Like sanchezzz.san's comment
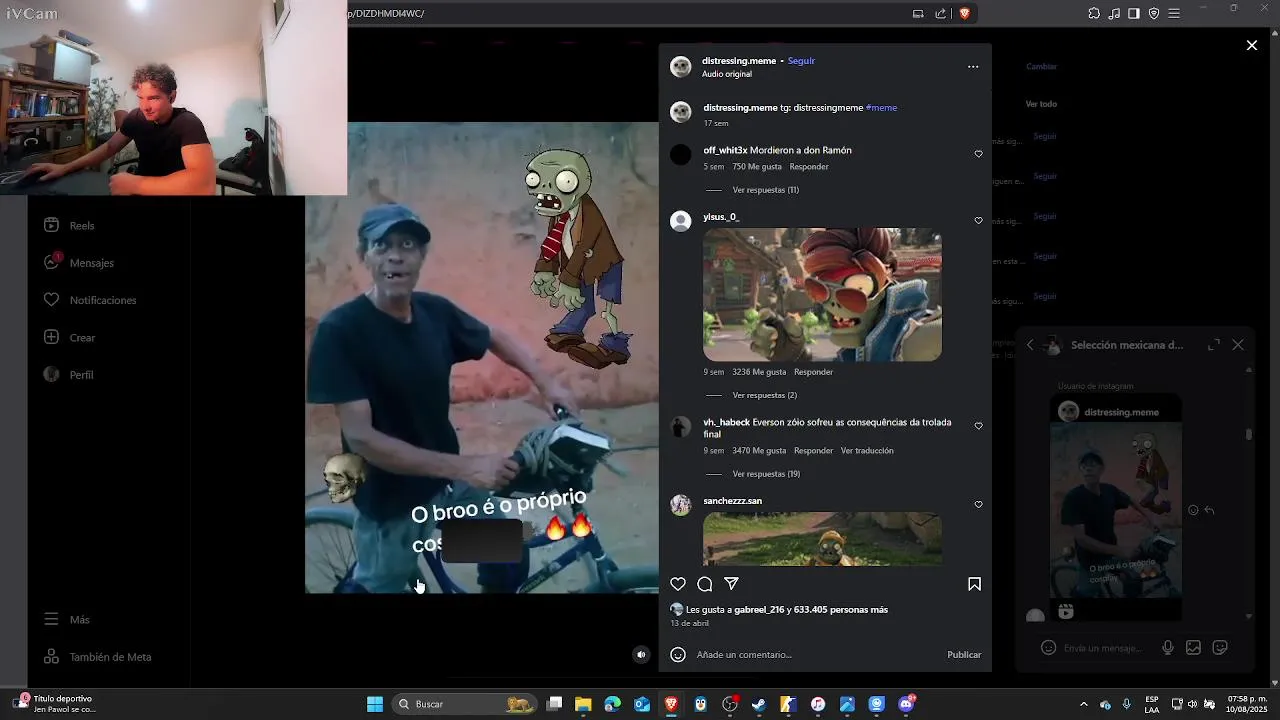 (979, 505)
